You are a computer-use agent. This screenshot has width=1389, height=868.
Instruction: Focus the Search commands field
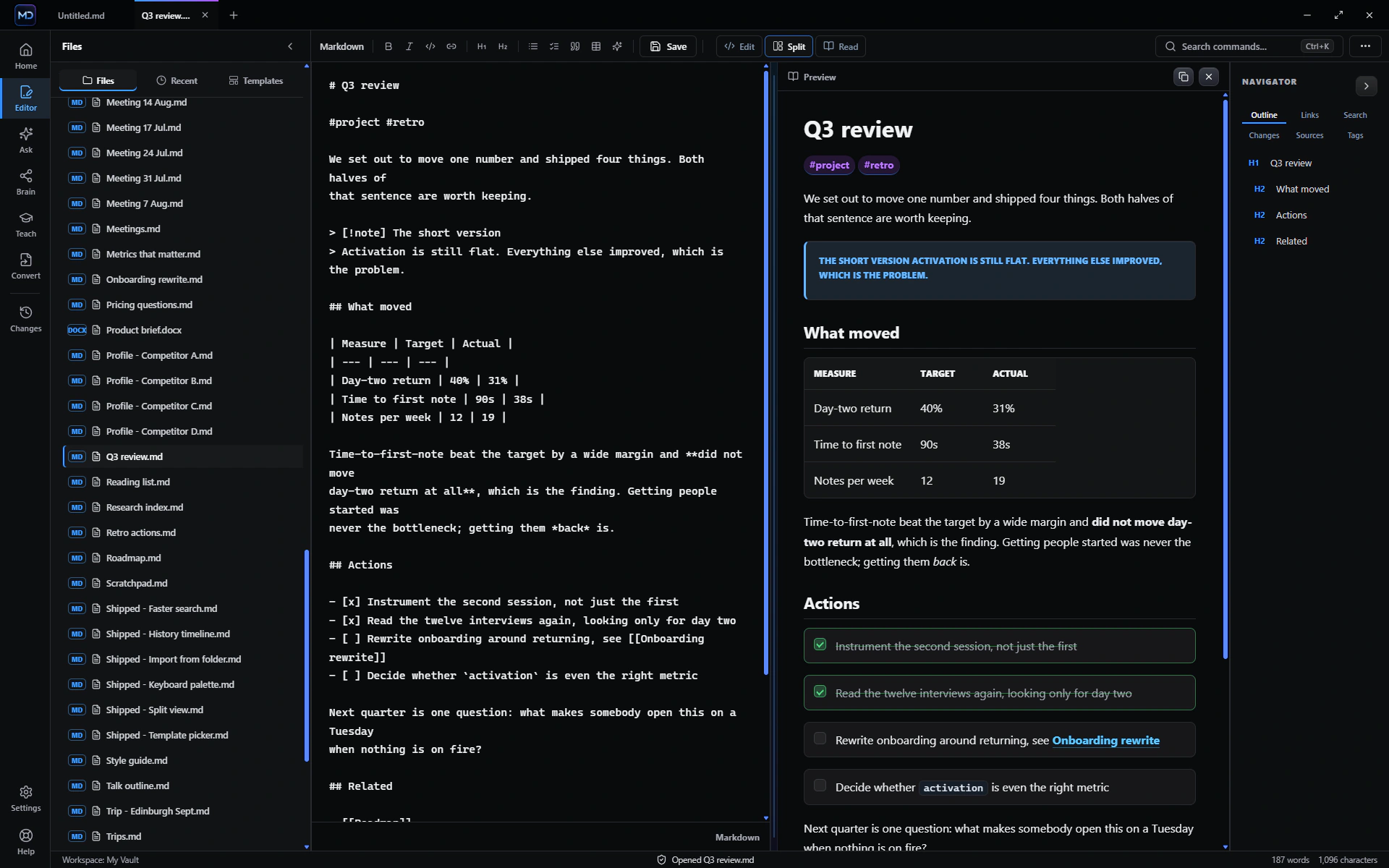1249,46
